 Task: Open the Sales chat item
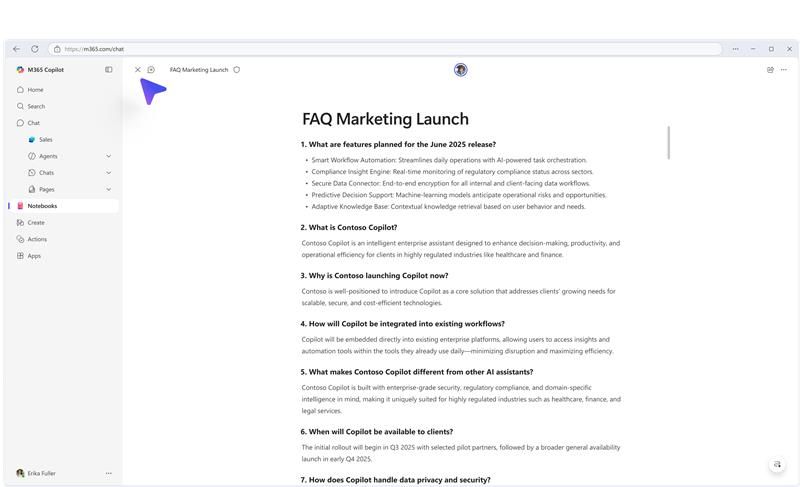click(45, 140)
